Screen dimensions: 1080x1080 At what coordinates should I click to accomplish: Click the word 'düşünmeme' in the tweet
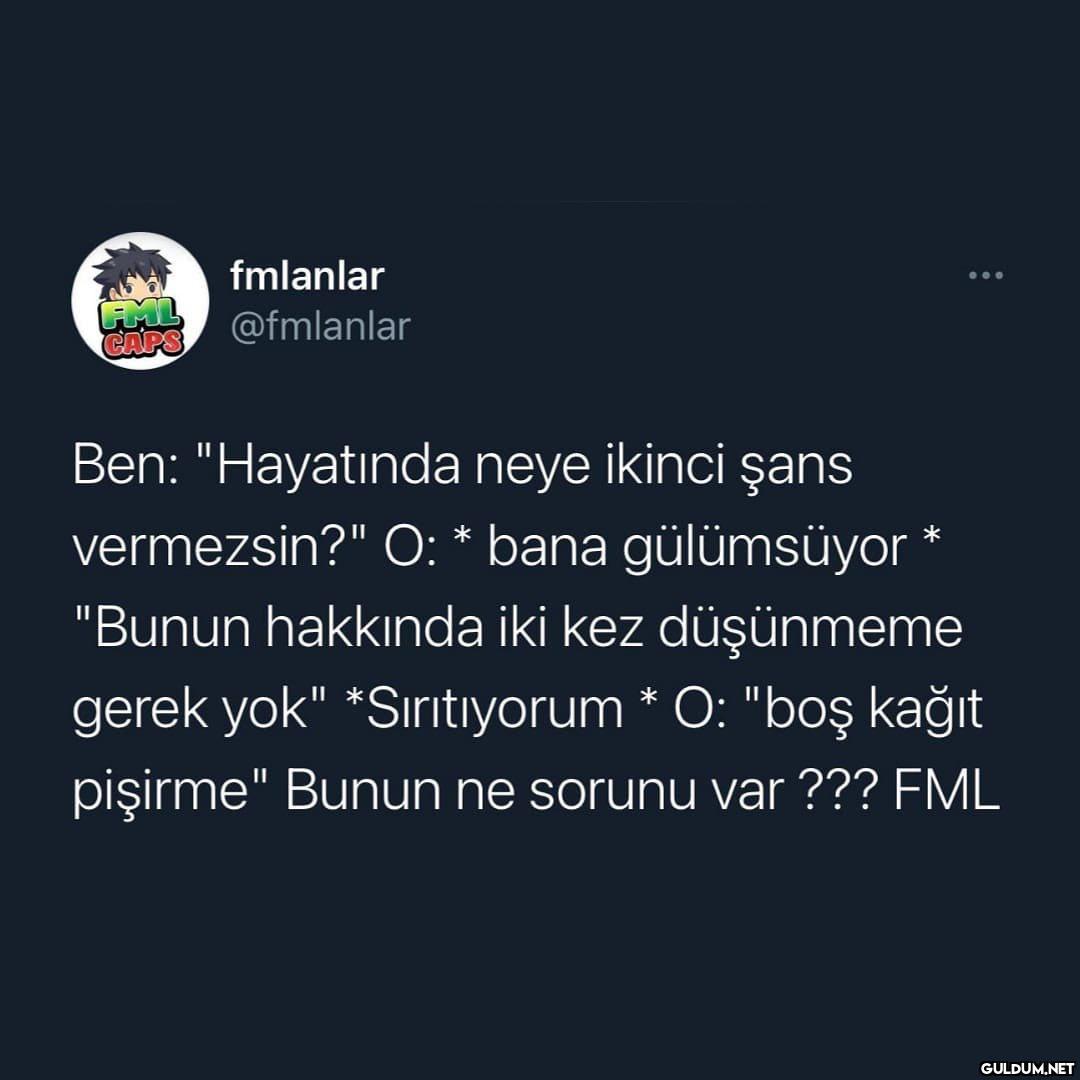coord(810,629)
